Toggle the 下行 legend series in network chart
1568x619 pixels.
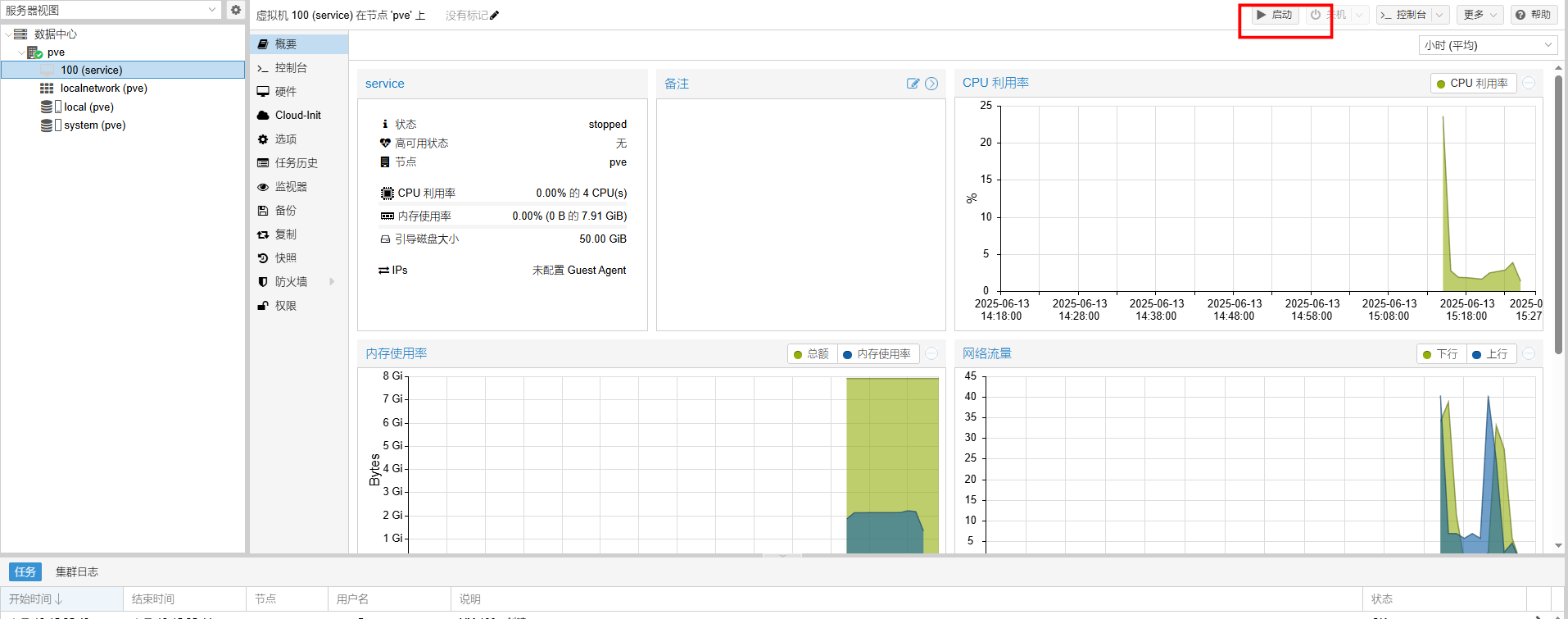click(x=1440, y=354)
